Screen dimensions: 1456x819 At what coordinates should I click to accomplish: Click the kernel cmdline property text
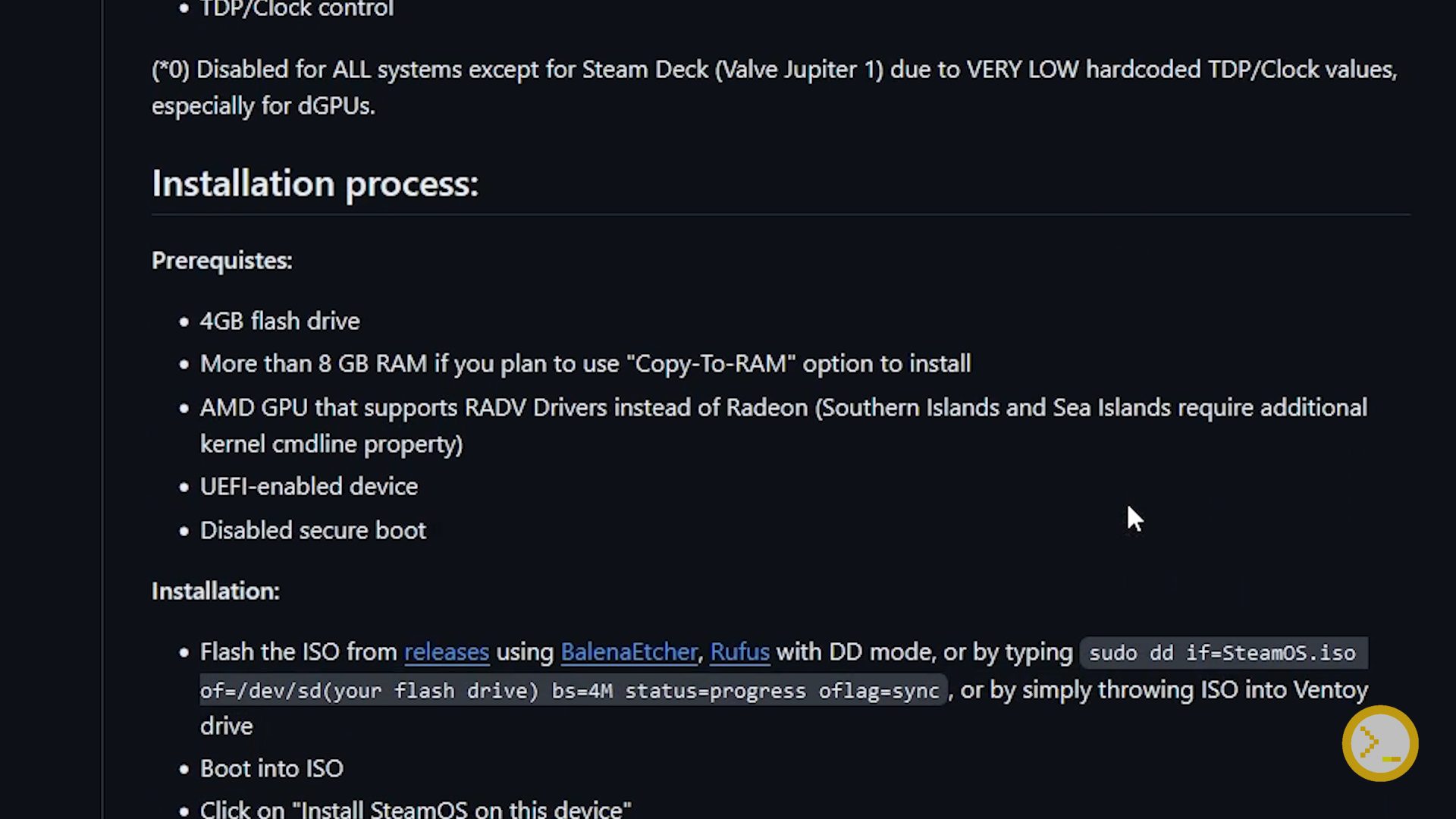331,444
